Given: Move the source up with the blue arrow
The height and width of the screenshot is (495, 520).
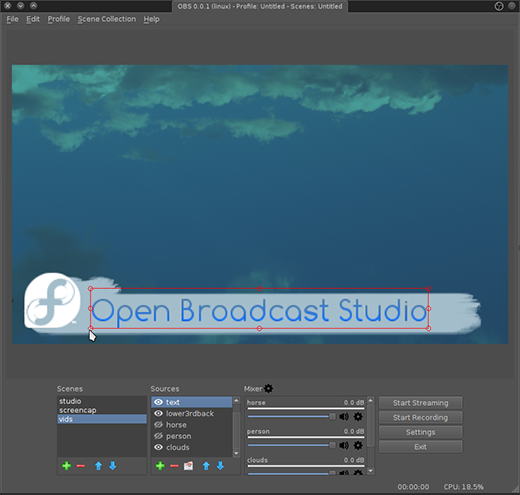Looking at the screenshot, I should pyautogui.click(x=206, y=466).
